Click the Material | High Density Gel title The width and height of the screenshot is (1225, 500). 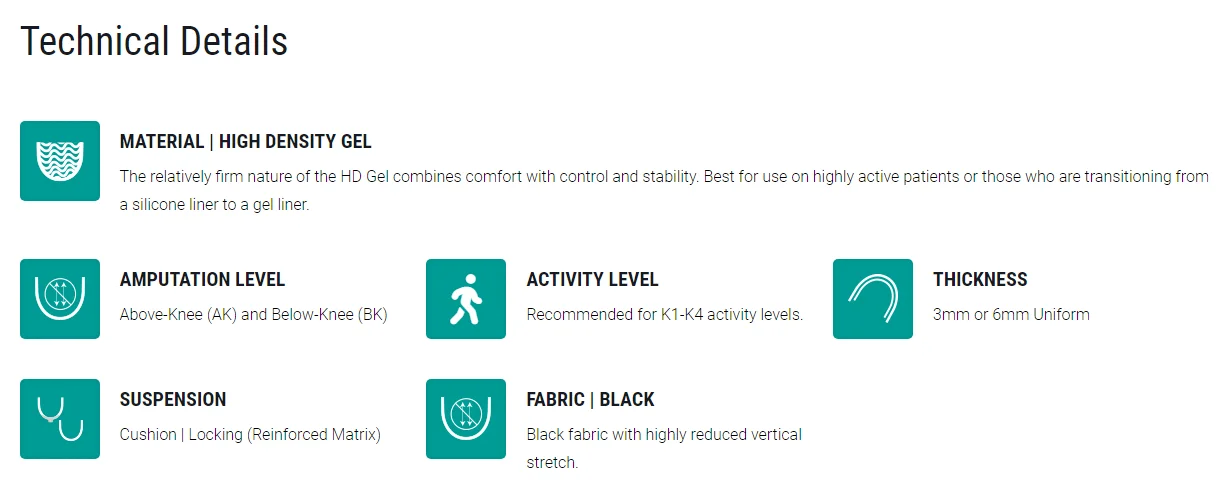click(x=245, y=142)
